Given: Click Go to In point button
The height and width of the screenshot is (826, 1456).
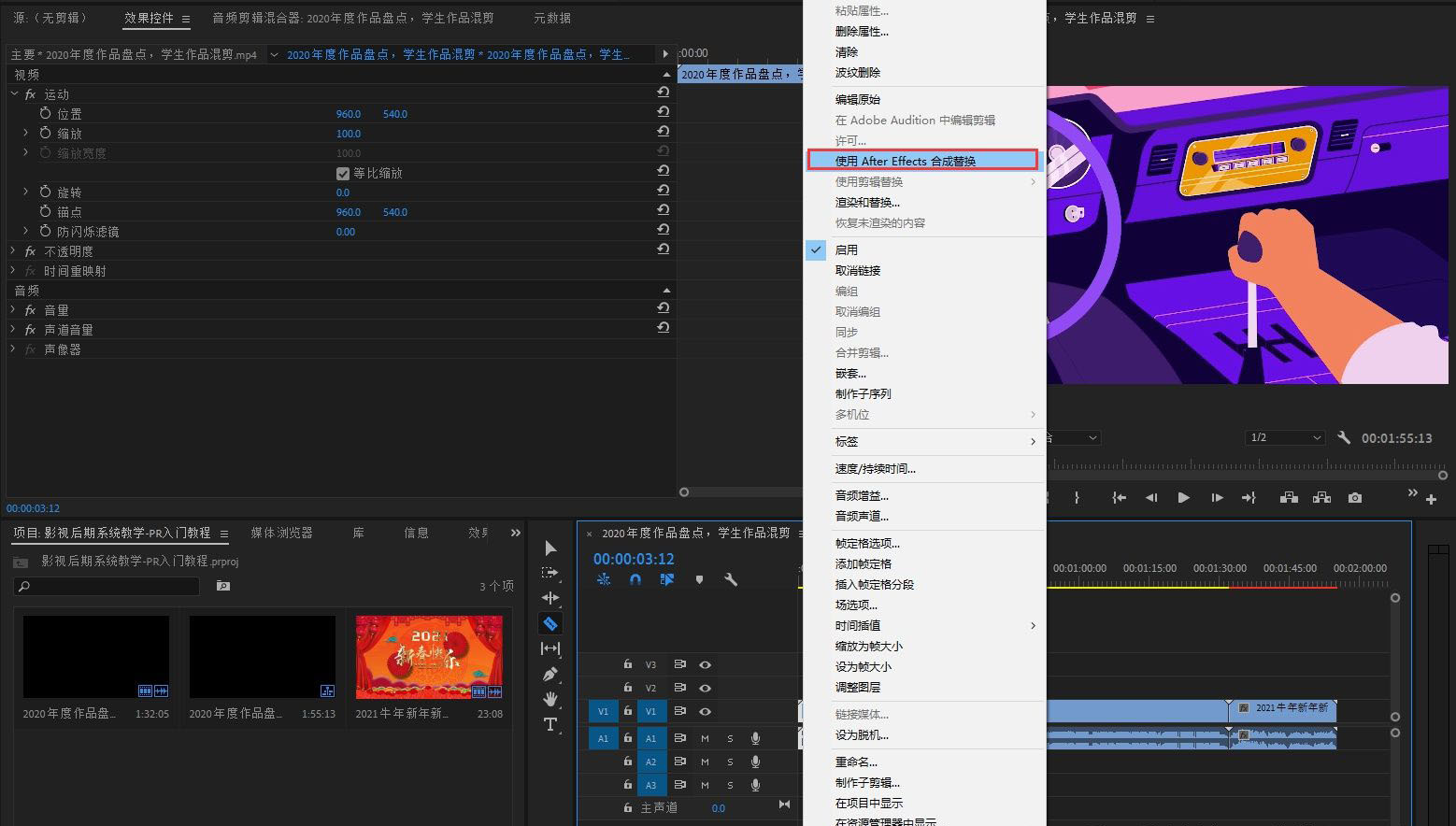Looking at the screenshot, I should pyautogui.click(x=1119, y=498).
